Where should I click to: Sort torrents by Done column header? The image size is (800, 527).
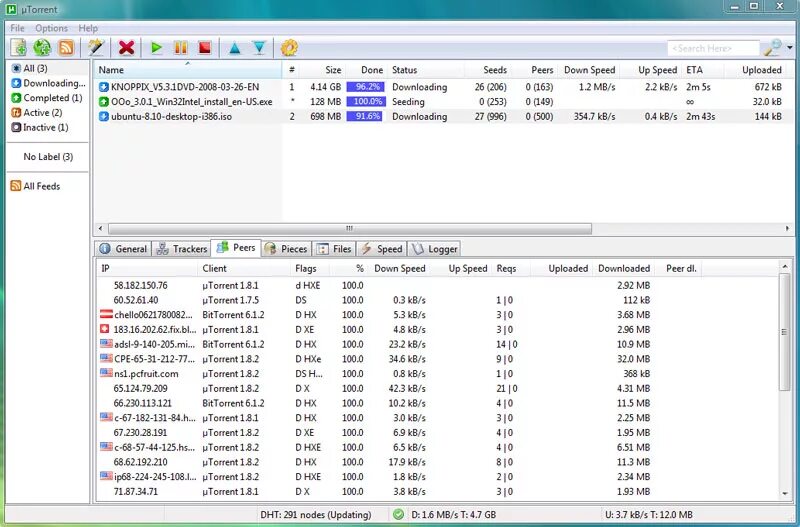pos(366,70)
